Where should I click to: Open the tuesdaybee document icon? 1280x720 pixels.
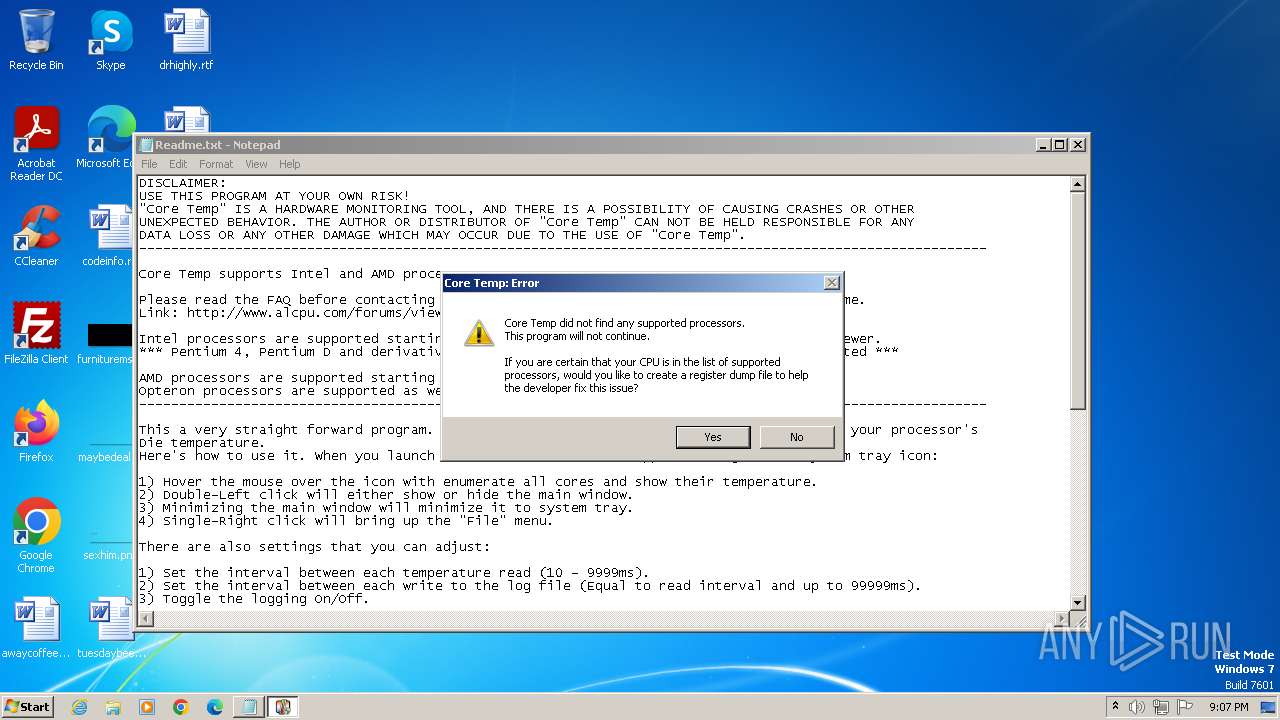(110, 628)
